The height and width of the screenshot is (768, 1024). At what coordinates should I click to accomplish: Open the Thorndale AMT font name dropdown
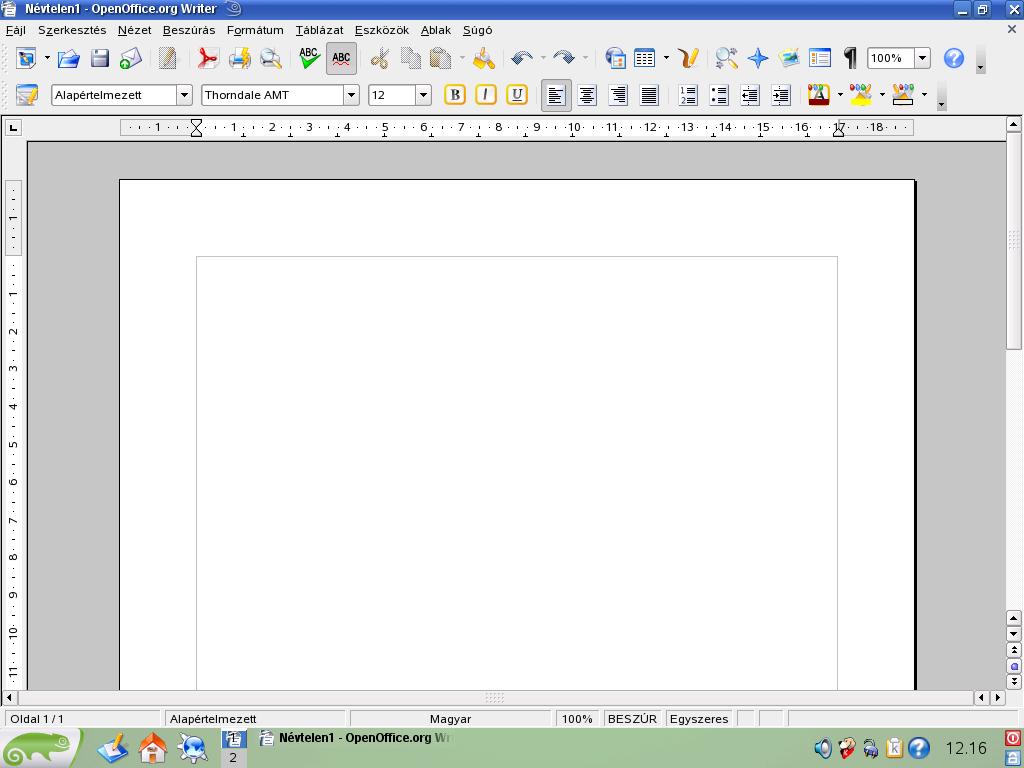pos(351,95)
